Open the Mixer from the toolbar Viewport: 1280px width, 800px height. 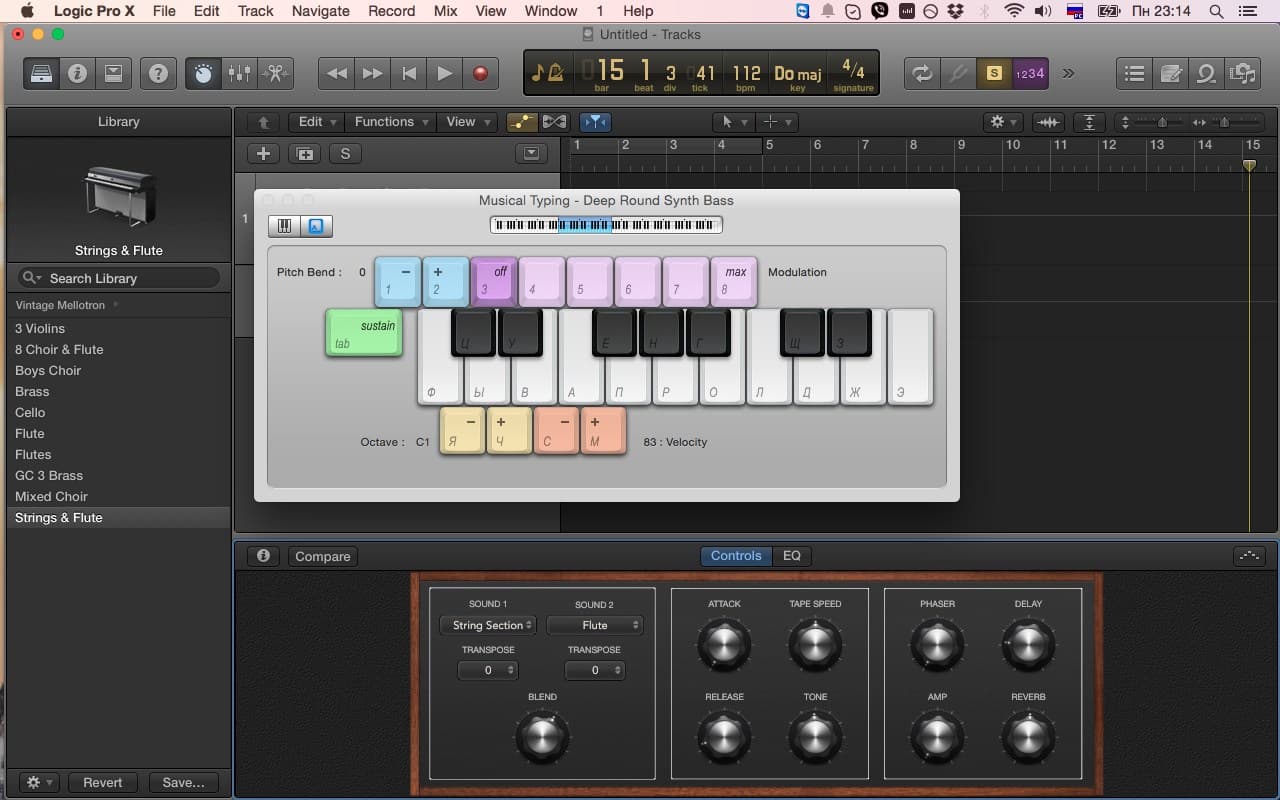pyautogui.click(x=239, y=73)
